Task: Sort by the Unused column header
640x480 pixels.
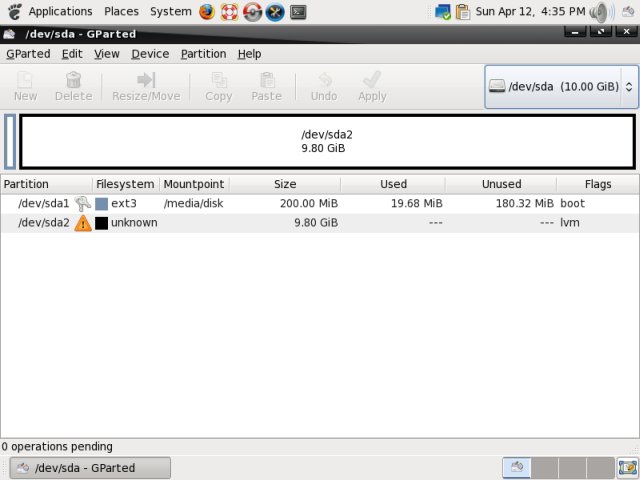Action: point(501,184)
